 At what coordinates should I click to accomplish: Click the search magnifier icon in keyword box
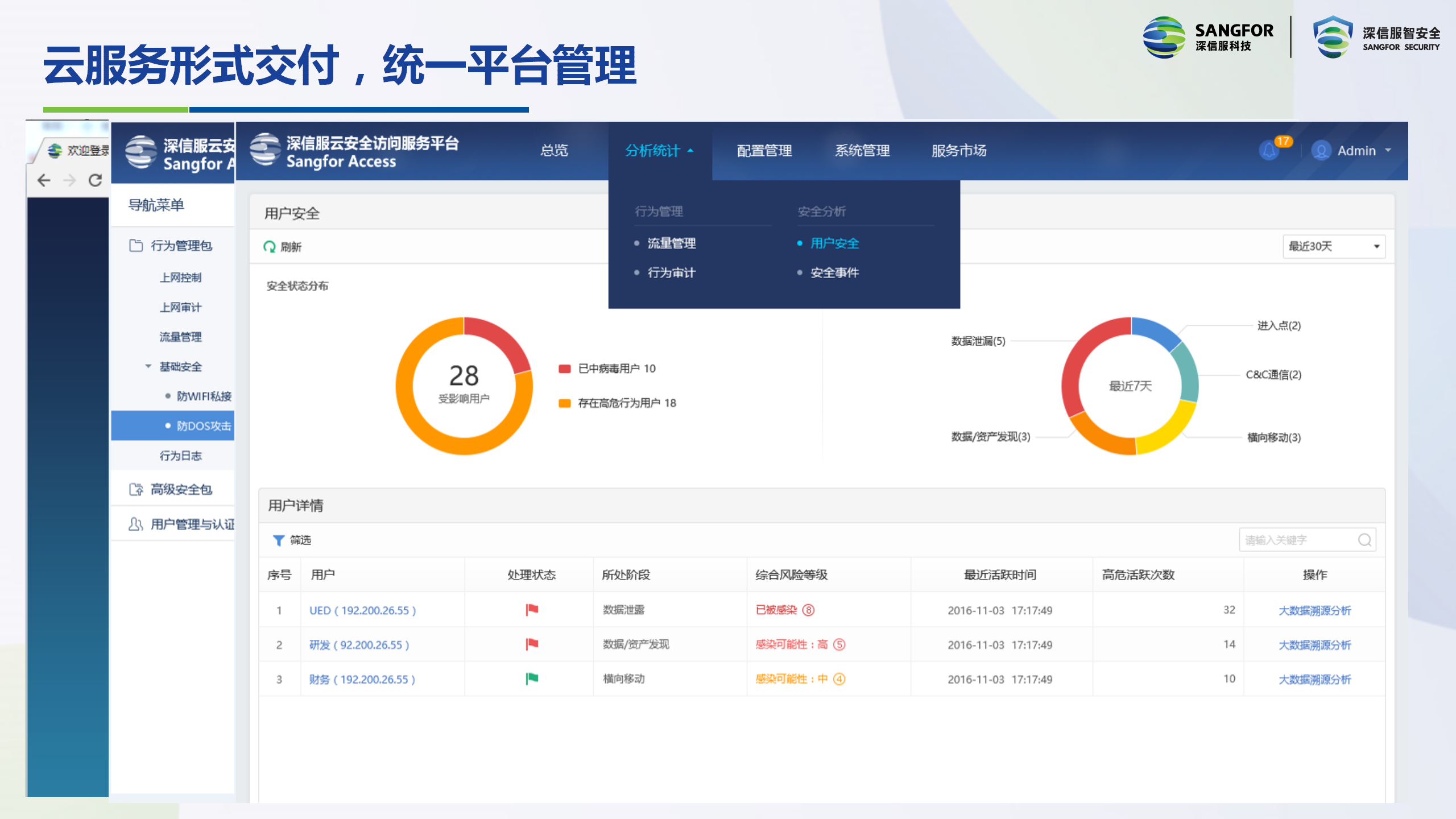tap(1364, 540)
